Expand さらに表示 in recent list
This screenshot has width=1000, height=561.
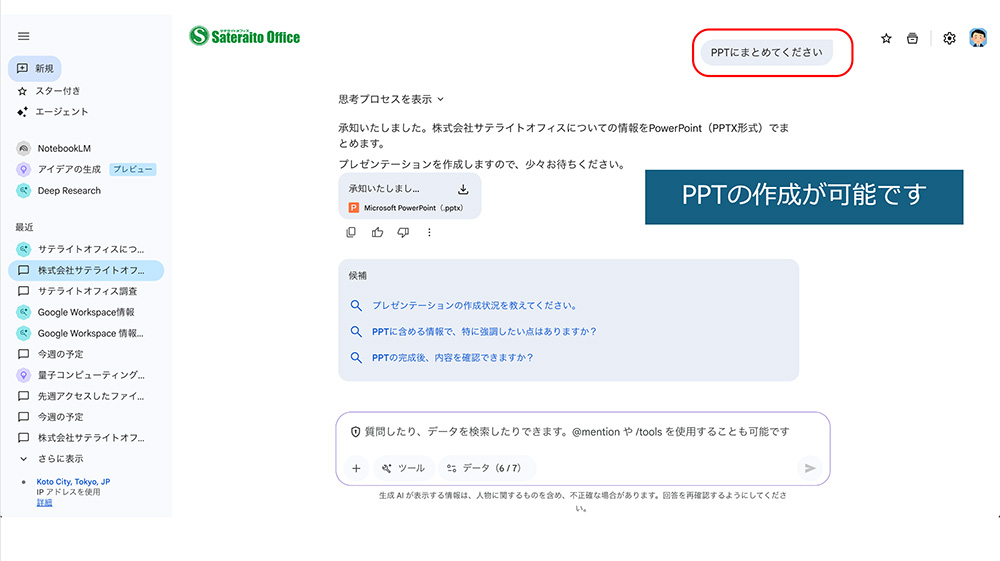[x=60, y=459]
